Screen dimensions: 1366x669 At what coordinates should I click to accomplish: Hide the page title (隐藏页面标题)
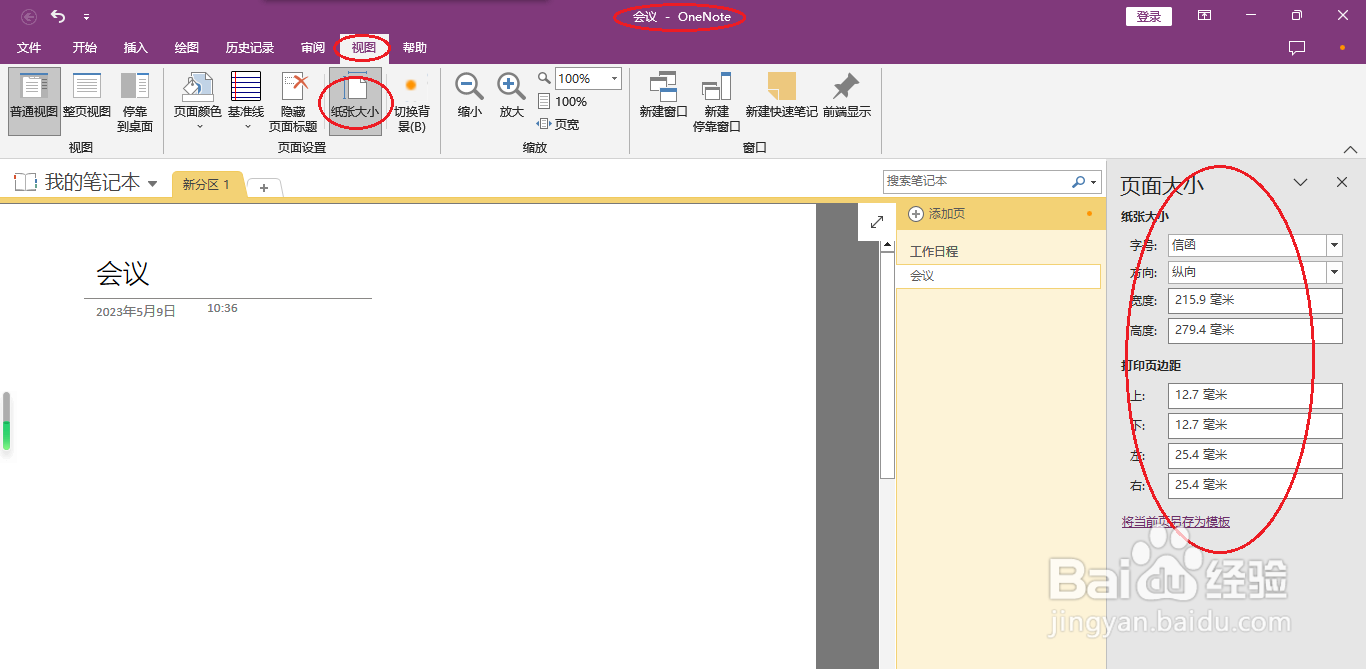coord(293,101)
